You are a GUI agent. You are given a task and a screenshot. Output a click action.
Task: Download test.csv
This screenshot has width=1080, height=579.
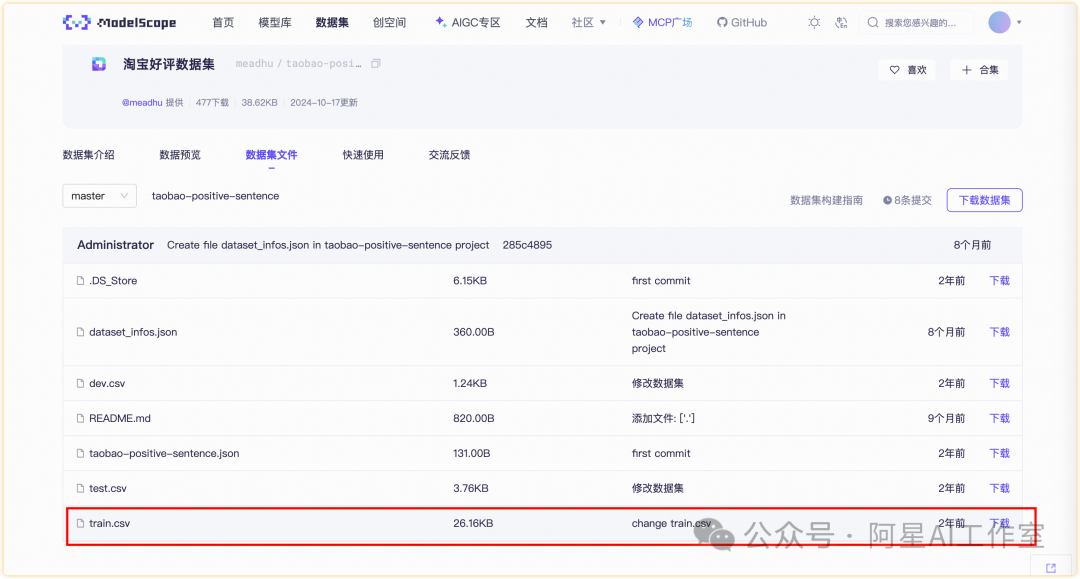999,489
